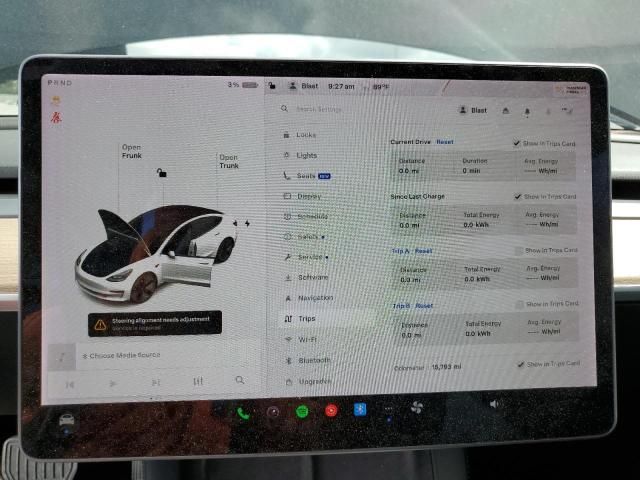Reset the Current Drive trip data
This screenshot has height=480, width=640.
point(445,142)
